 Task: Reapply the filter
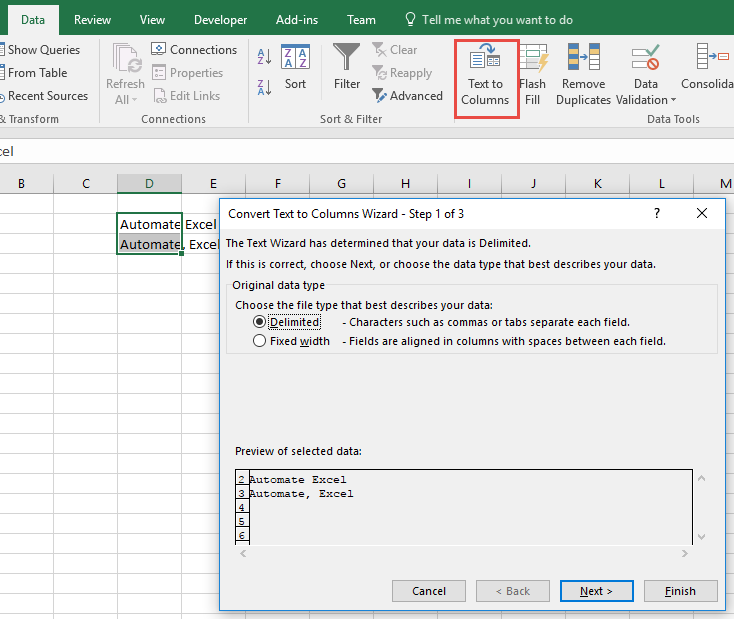point(402,73)
